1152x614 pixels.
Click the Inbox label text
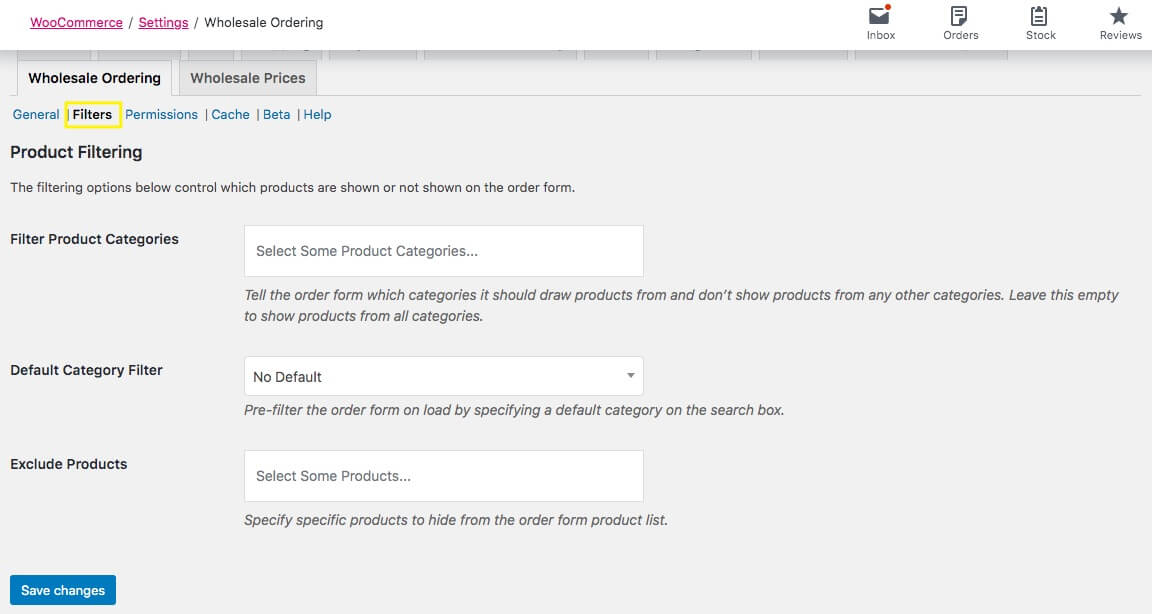point(881,35)
